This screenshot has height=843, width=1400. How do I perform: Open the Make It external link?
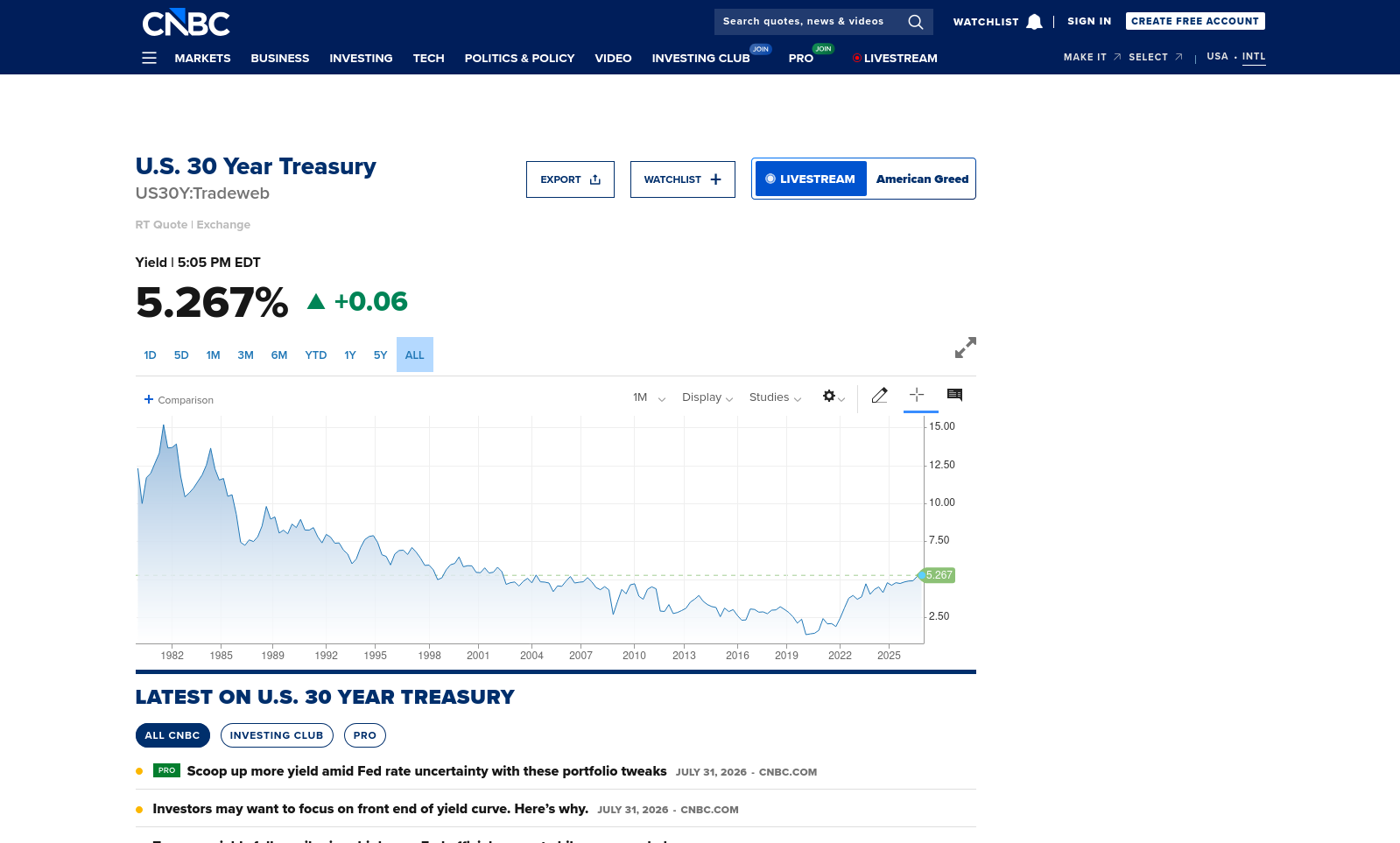[x=1092, y=57]
